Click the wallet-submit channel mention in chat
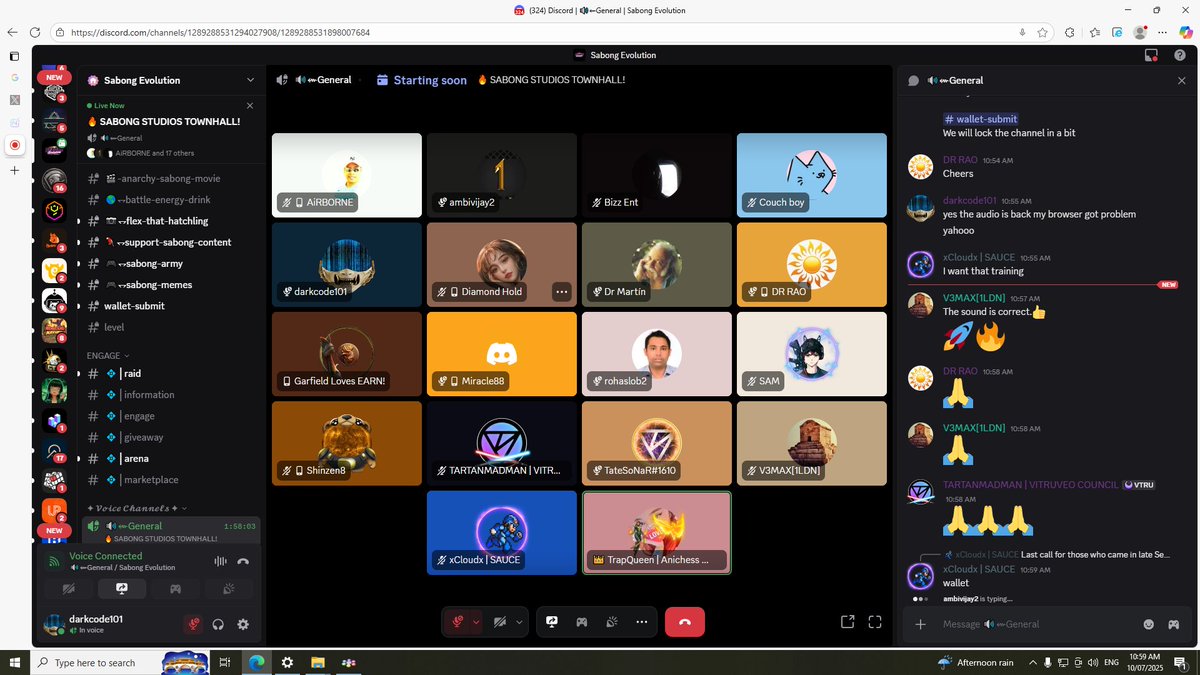Viewport: 1200px width, 675px height. pyautogui.click(x=980, y=119)
